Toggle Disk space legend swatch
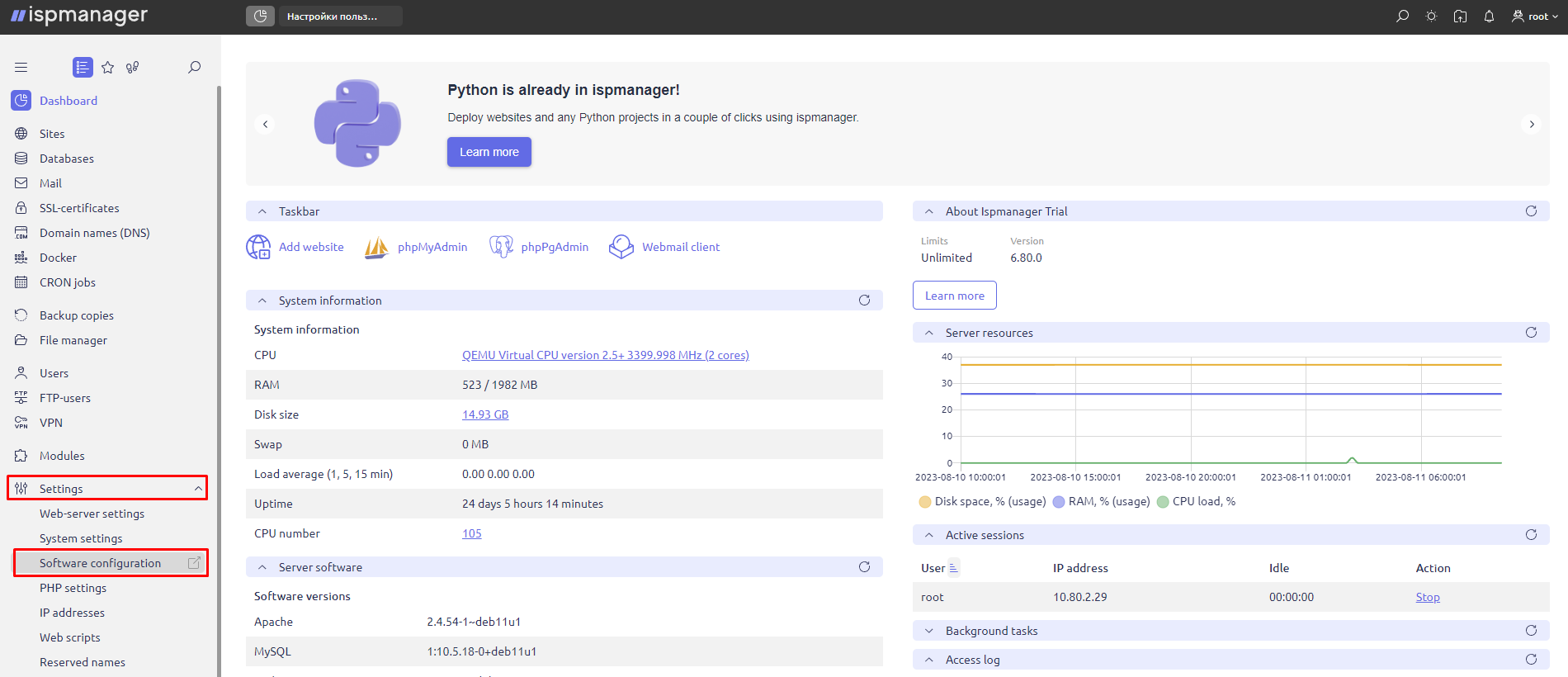Viewport: 1568px width, 677px height. [x=925, y=502]
